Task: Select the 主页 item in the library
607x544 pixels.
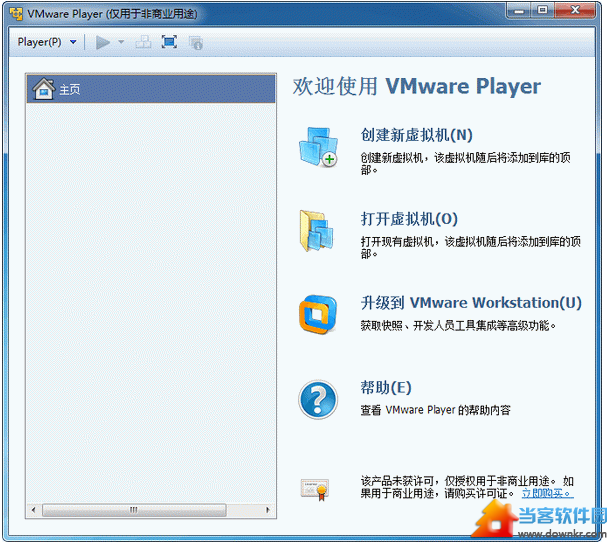Action: [x=151, y=89]
